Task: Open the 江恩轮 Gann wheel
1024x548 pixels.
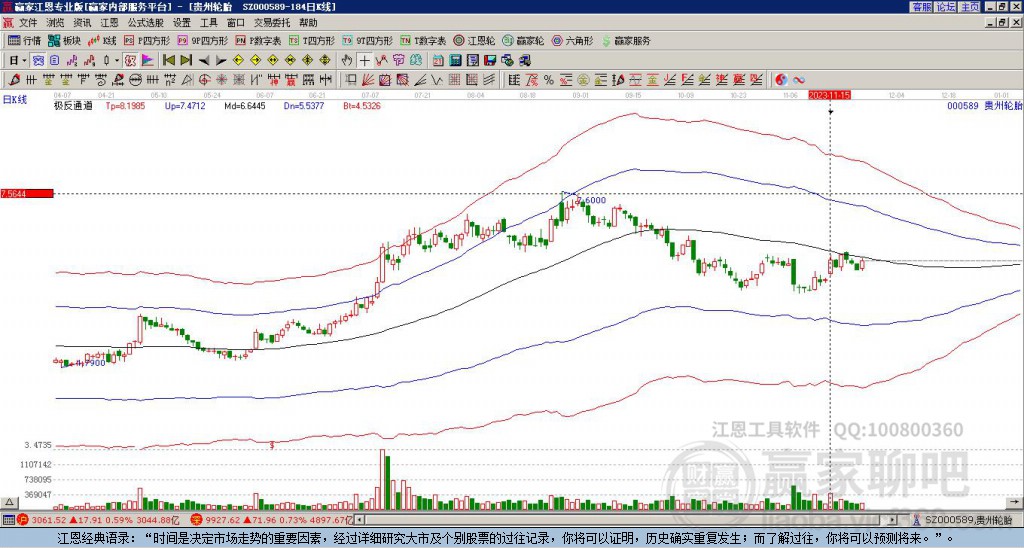Action: pos(475,40)
